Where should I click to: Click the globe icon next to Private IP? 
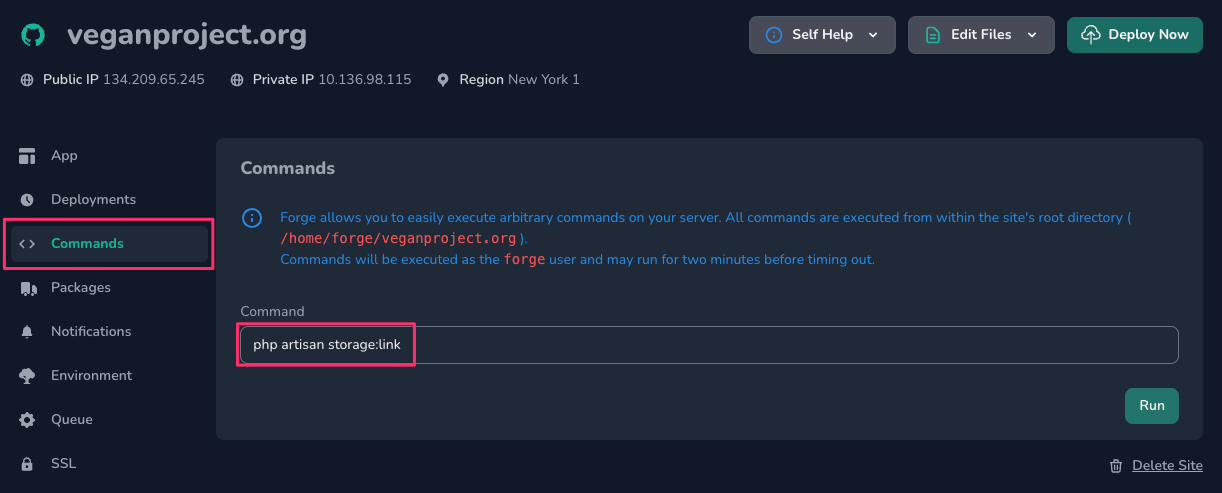[237, 80]
